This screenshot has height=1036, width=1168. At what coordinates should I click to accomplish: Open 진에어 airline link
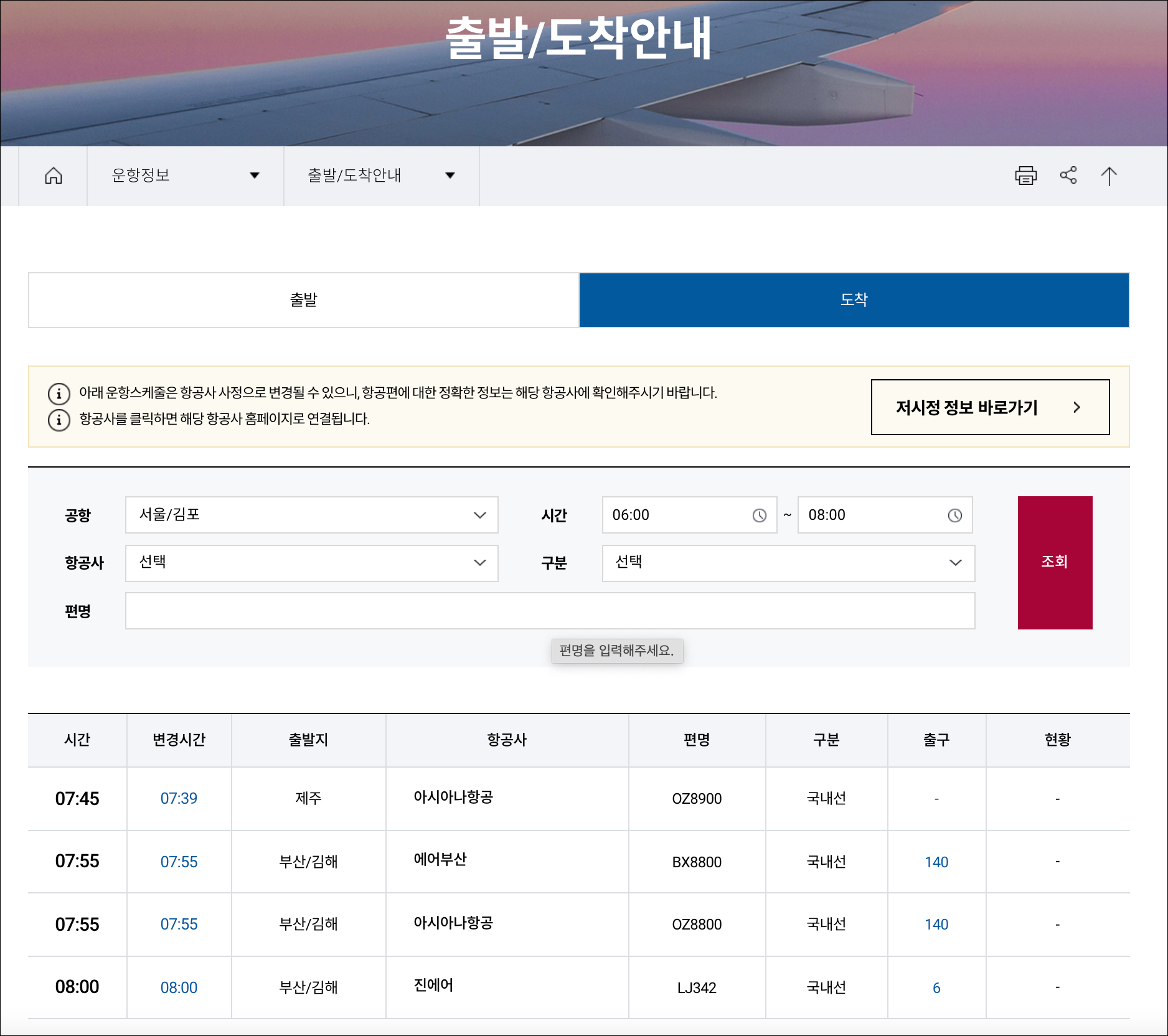pos(433,985)
